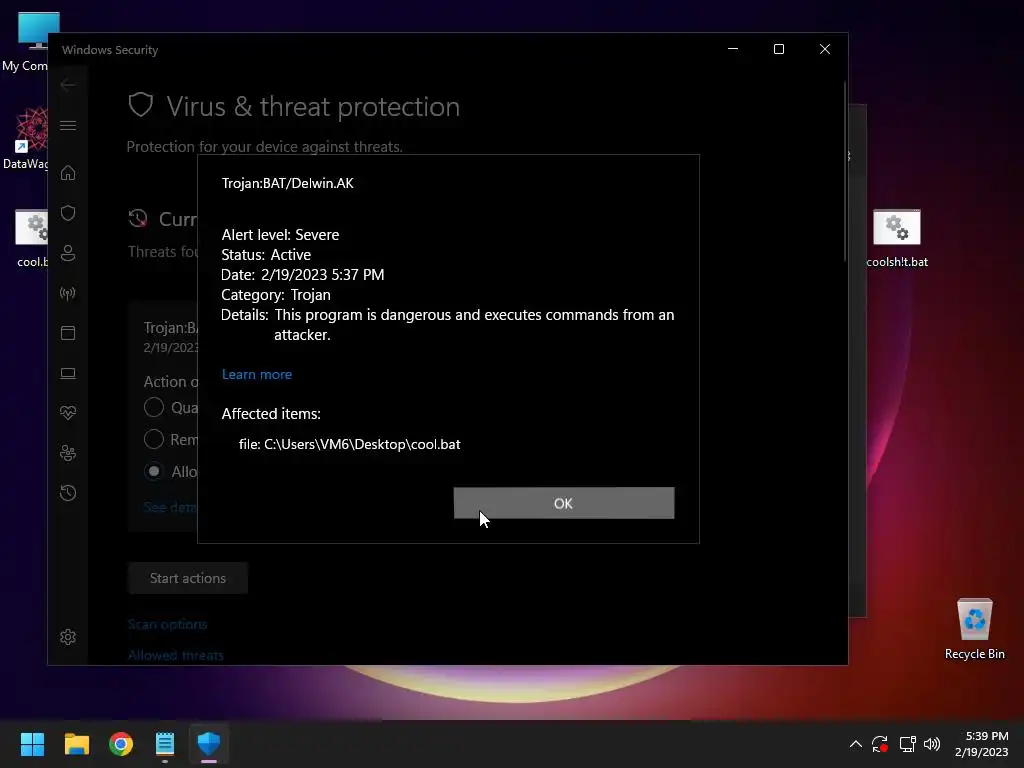Select the Remove radio option

153,439
